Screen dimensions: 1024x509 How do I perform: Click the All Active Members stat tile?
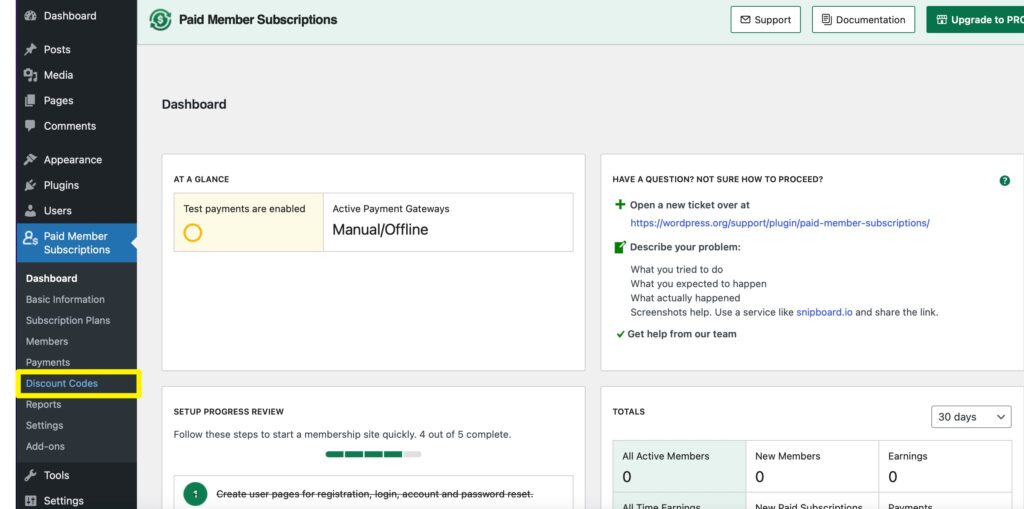(x=679, y=466)
